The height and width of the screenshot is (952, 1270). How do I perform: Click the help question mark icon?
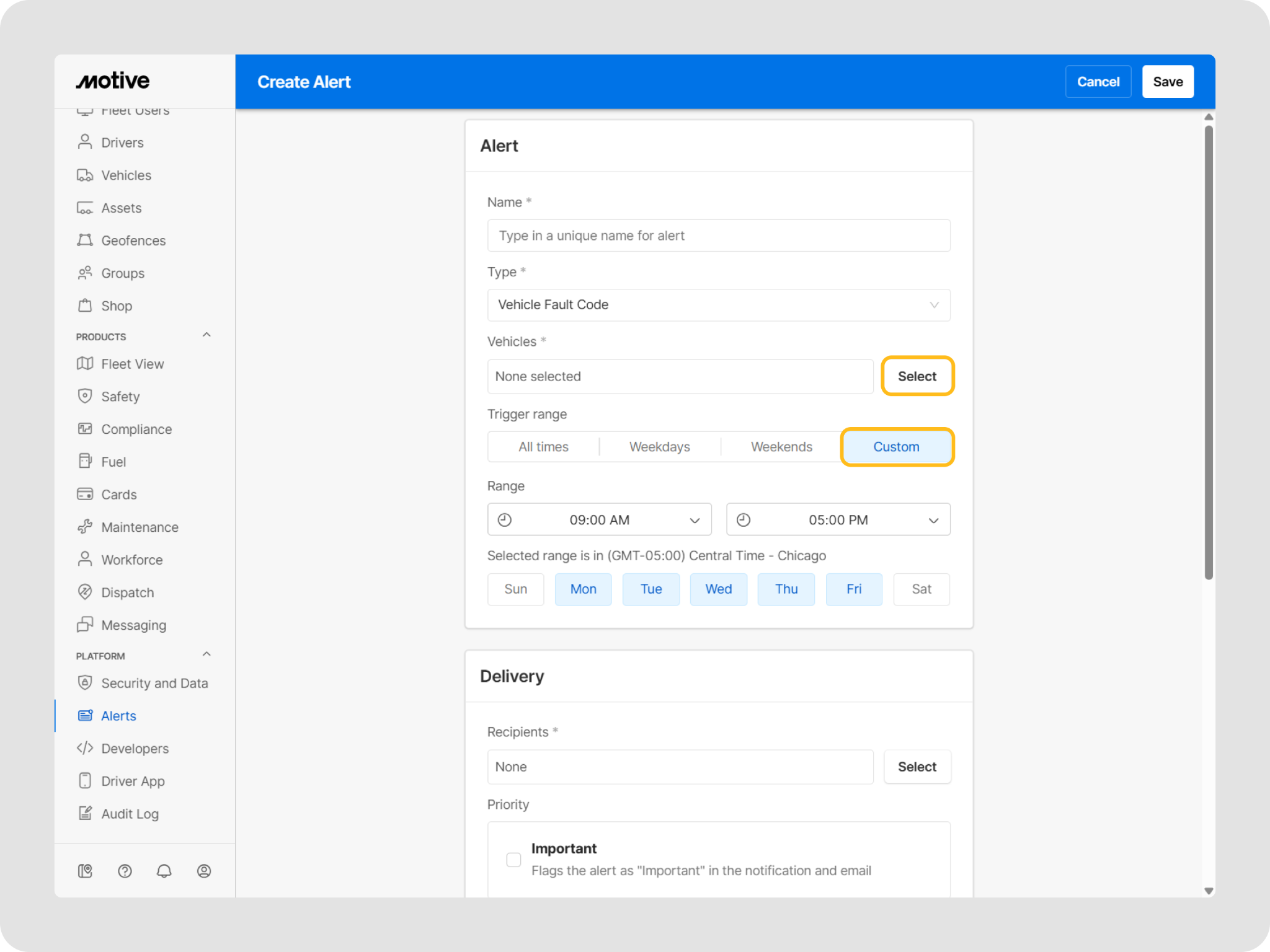(125, 871)
